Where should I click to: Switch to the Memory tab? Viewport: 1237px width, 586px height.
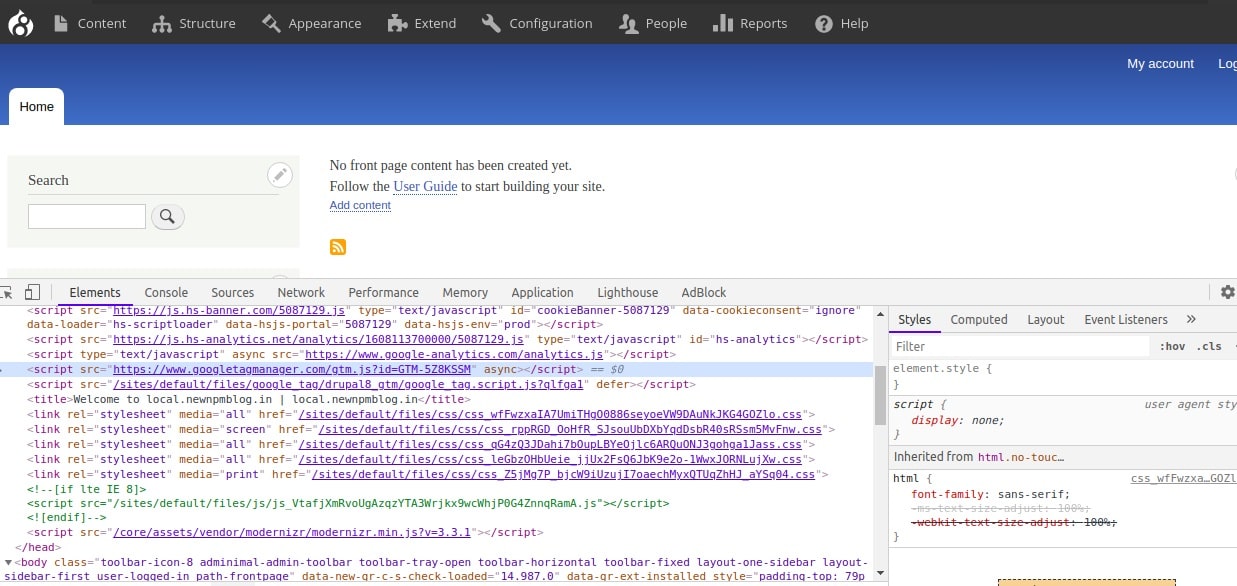point(465,292)
